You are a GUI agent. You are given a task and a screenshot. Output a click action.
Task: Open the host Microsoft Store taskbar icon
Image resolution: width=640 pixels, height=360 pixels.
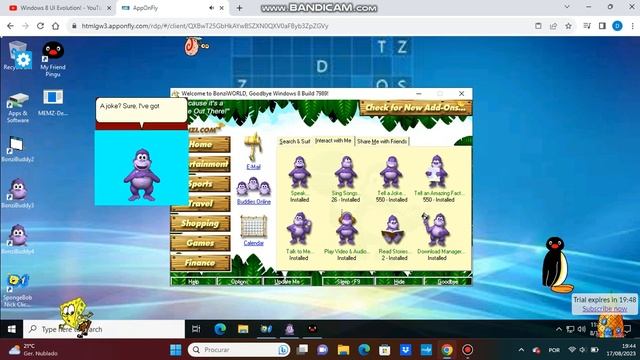point(384,350)
